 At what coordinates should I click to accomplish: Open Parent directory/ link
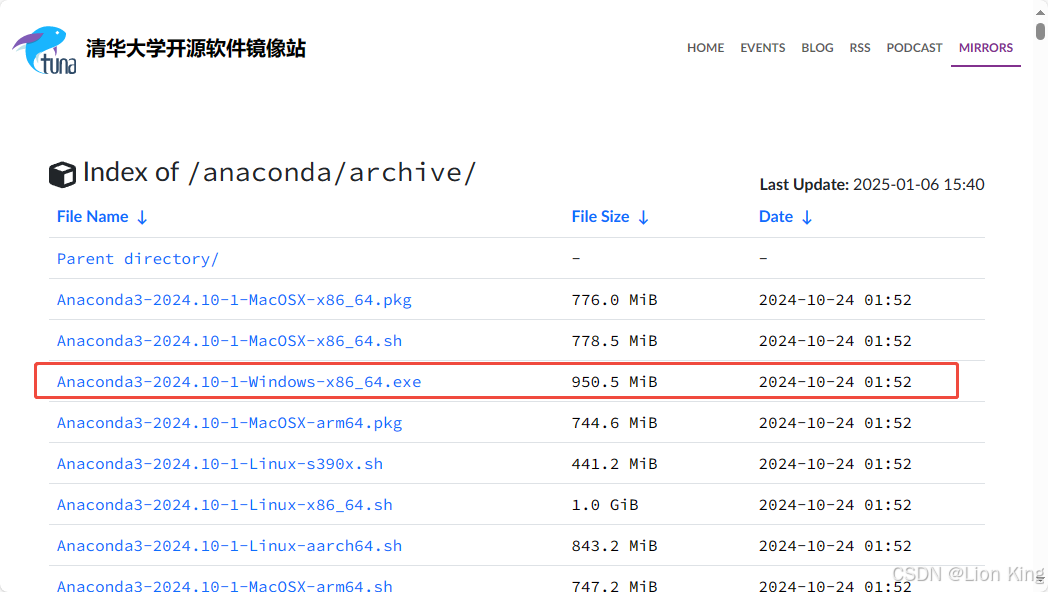click(x=138, y=259)
